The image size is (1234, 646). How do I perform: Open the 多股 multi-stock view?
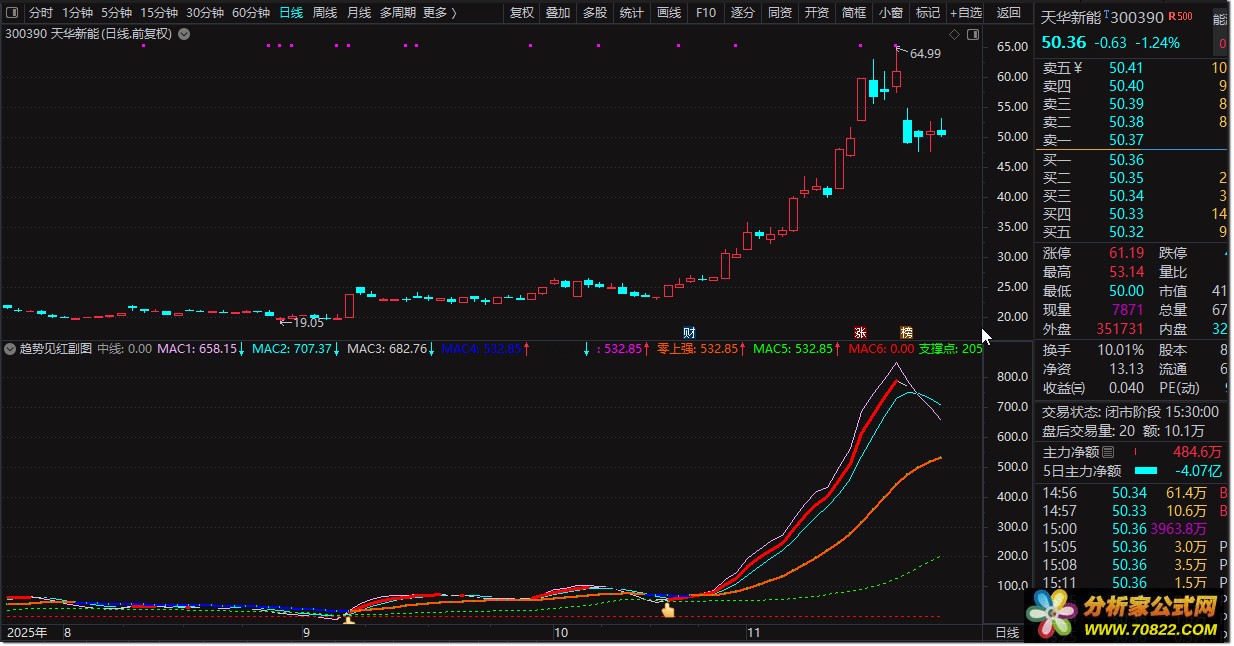tap(595, 13)
